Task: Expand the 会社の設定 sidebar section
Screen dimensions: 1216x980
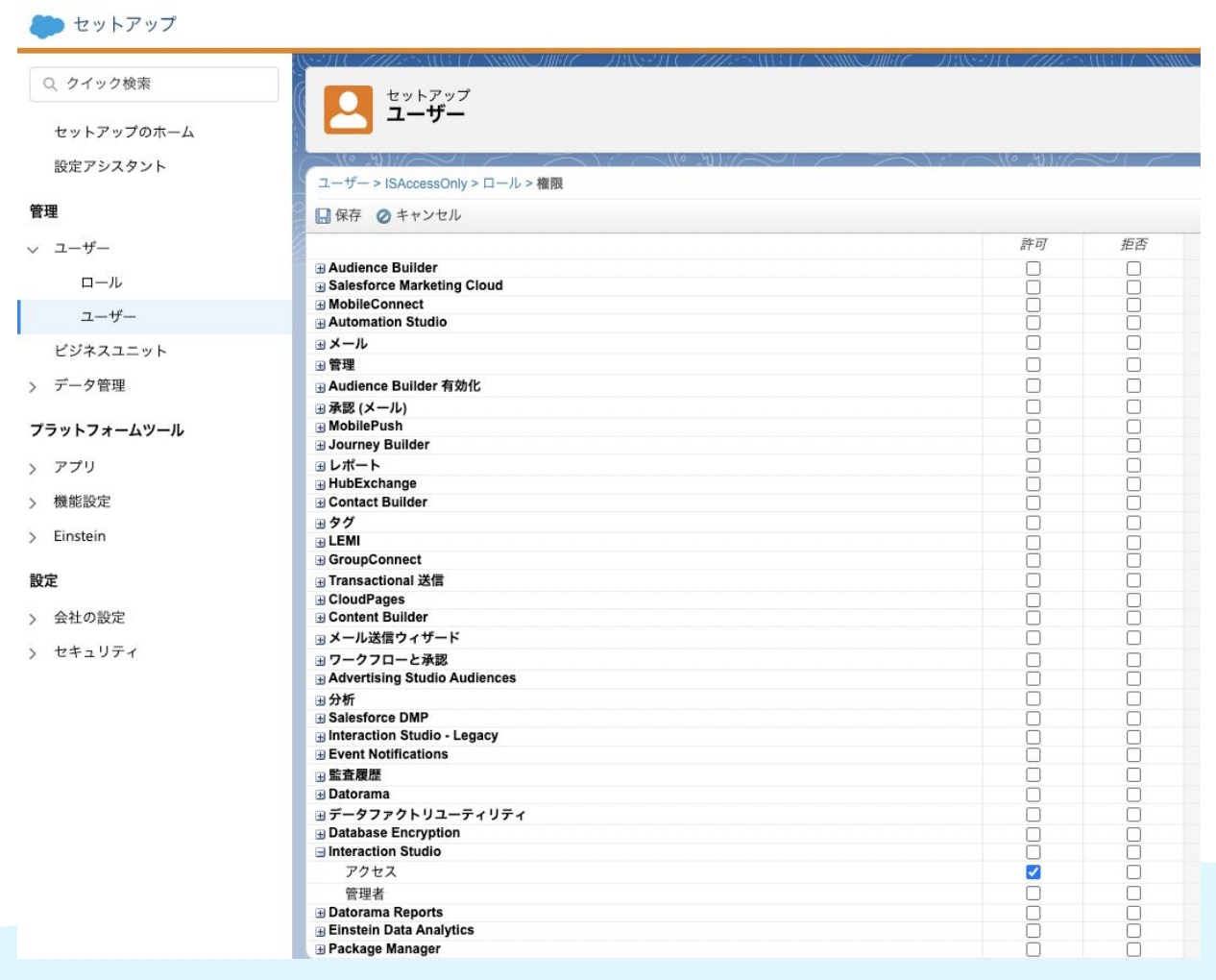Action: coord(33,619)
